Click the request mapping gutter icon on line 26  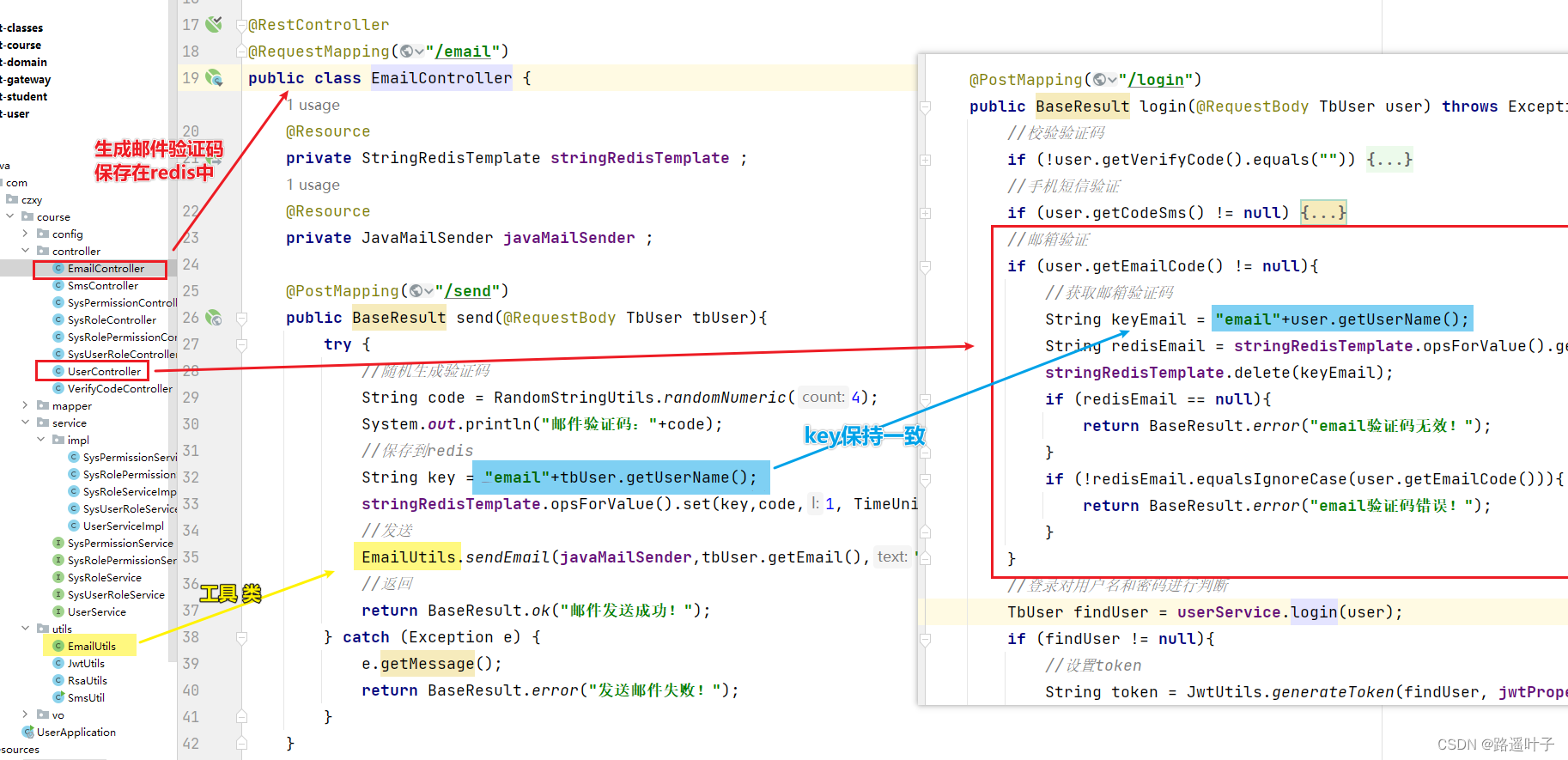(x=214, y=318)
